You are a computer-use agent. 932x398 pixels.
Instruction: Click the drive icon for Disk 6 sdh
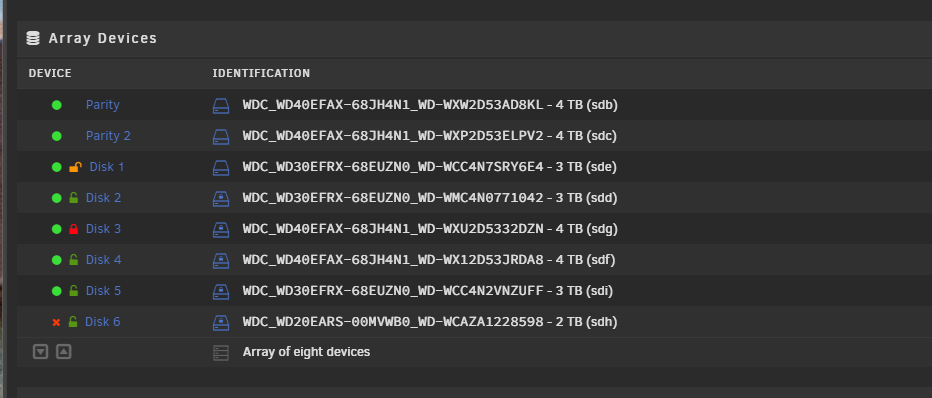point(221,323)
